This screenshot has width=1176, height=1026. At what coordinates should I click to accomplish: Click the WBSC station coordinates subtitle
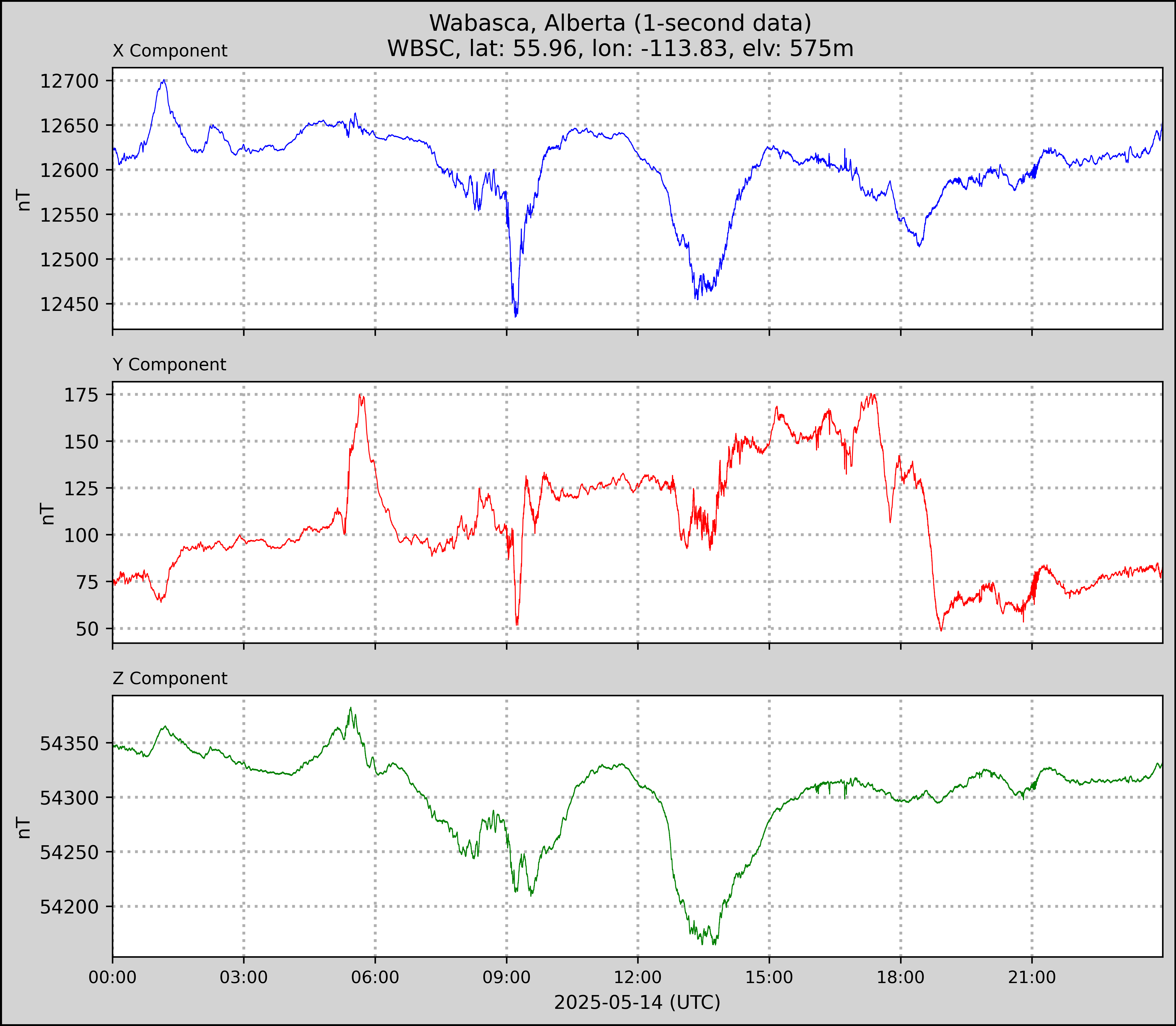pyautogui.click(x=620, y=49)
